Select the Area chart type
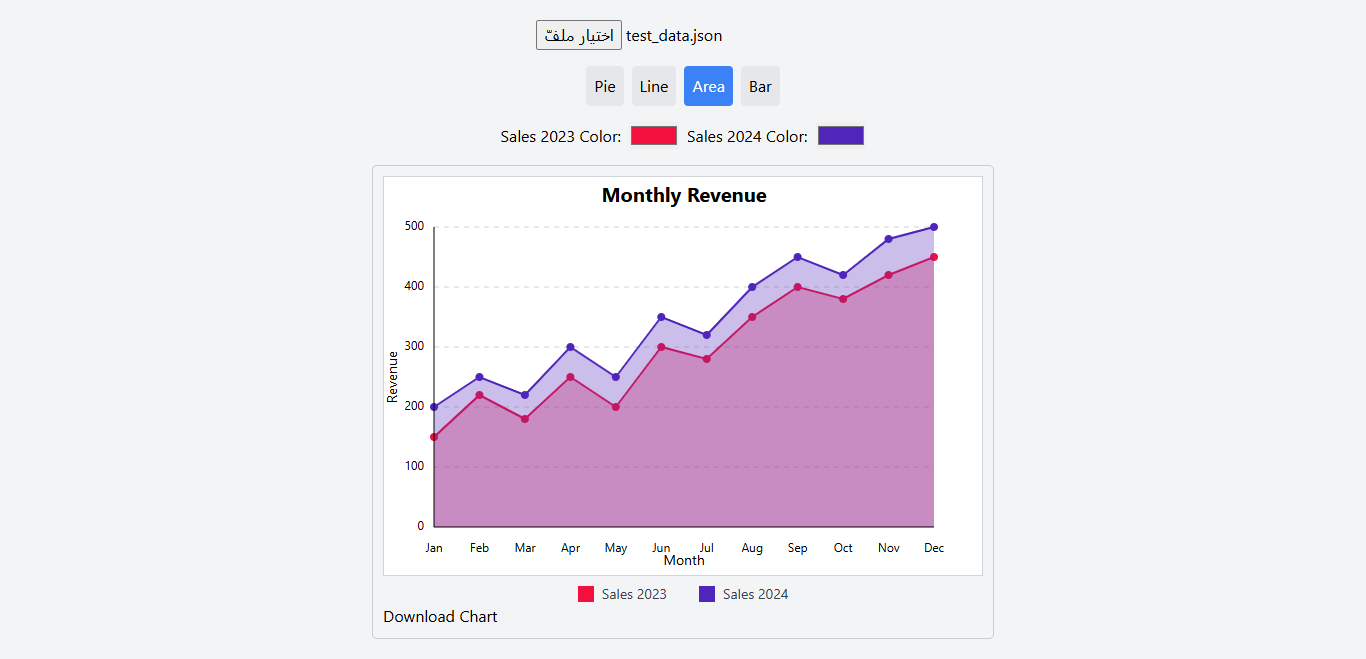Viewport: 1366px width, 659px height. [x=708, y=86]
